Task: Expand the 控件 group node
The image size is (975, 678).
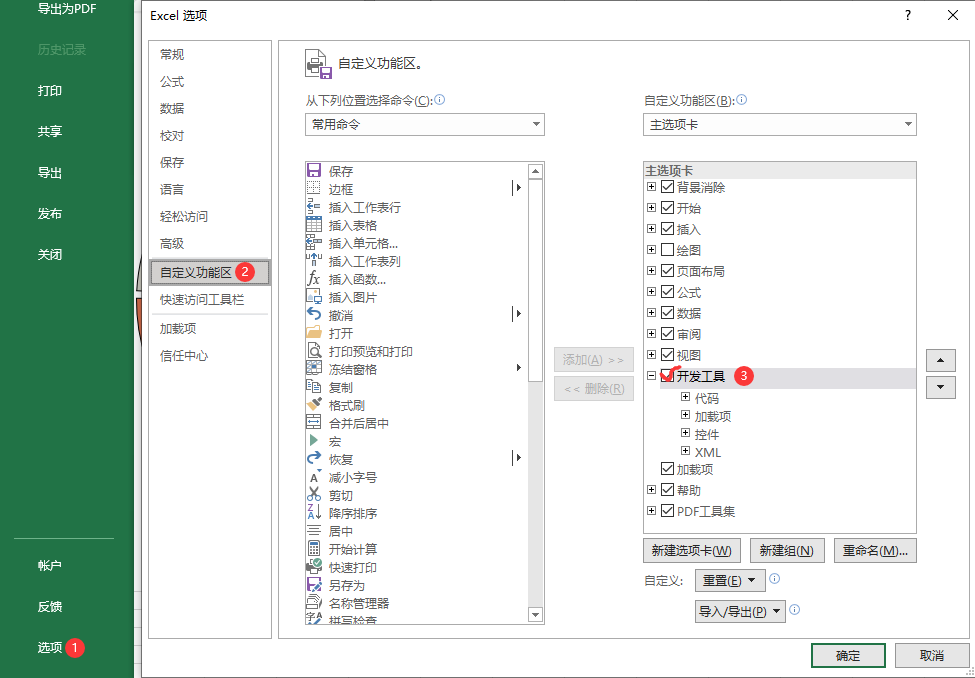Action: click(x=685, y=433)
